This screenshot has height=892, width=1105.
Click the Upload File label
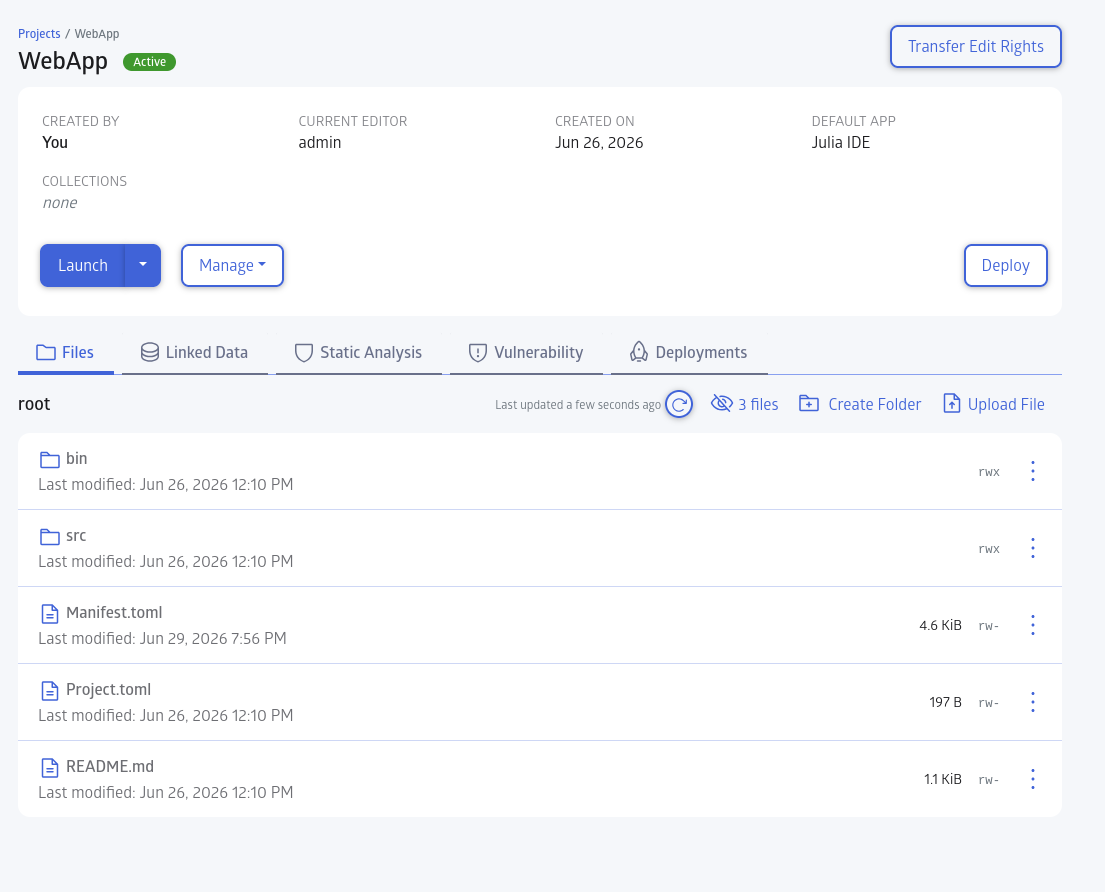point(1006,404)
